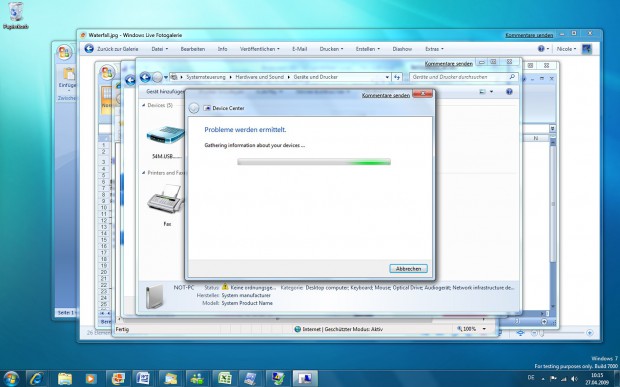Open the Office button in Word window
This screenshot has width=620, height=387.
tap(64, 52)
